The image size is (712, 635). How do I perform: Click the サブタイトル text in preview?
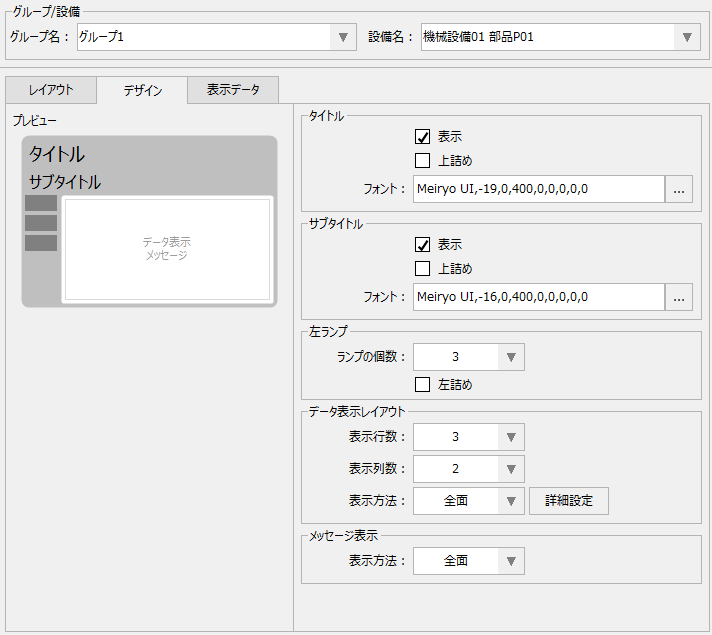pos(65,182)
